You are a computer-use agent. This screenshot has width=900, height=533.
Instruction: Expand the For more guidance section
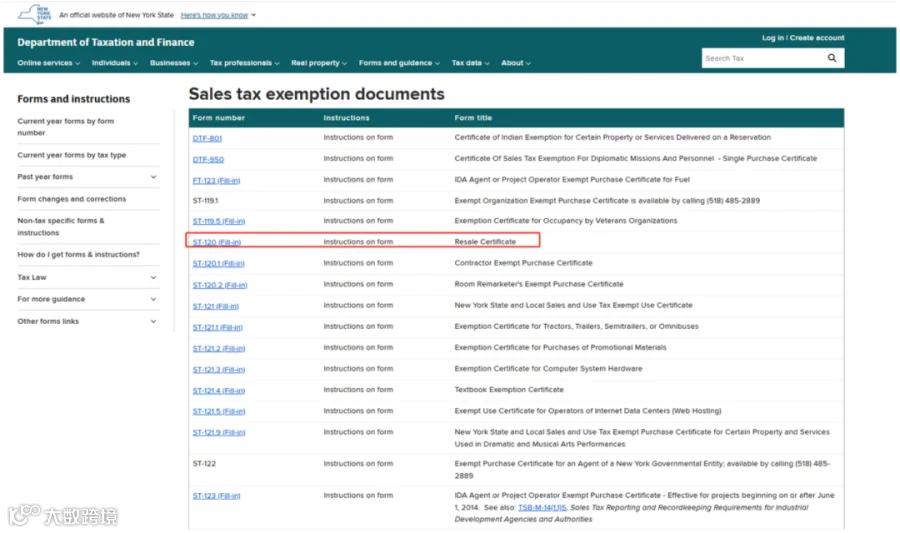pyautogui.click(x=87, y=299)
